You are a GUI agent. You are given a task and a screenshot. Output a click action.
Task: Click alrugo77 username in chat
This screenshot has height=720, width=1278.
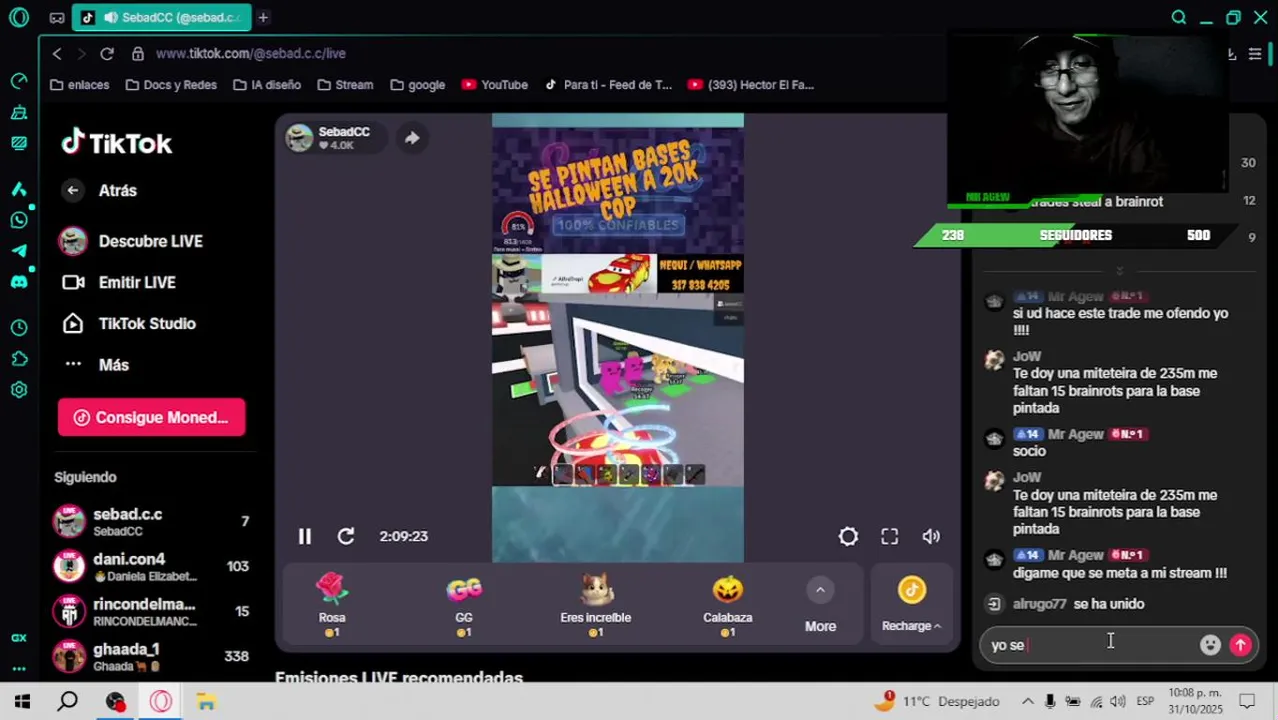(x=1039, y=604)
